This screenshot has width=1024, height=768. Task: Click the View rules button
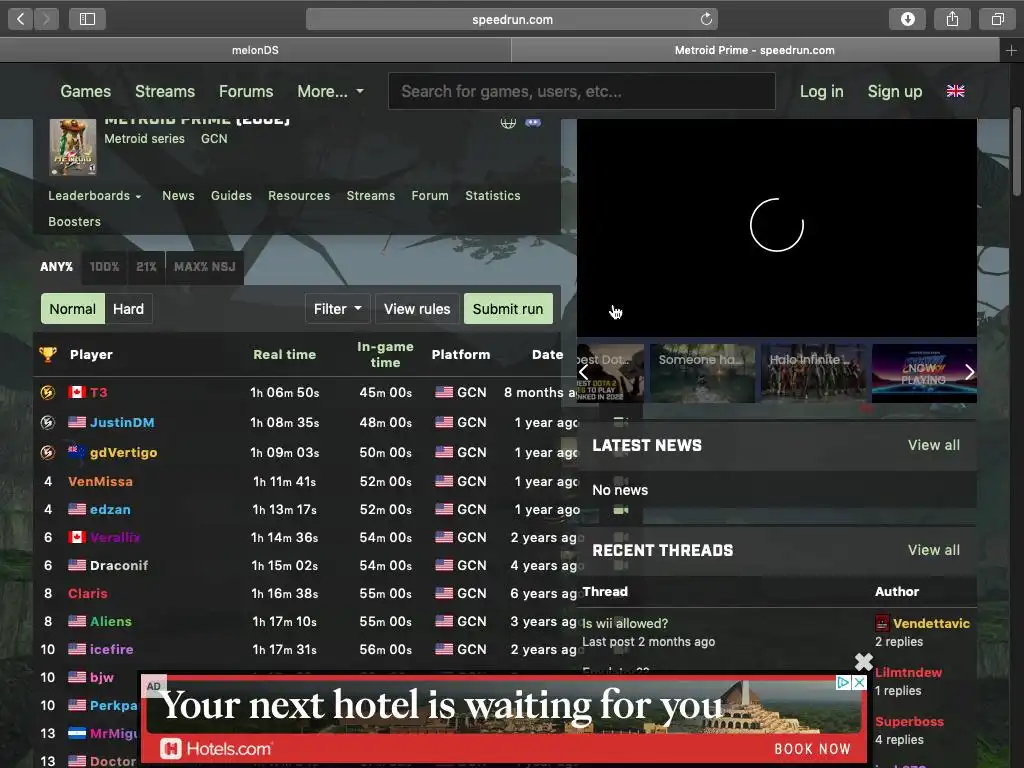click(417, 309)
